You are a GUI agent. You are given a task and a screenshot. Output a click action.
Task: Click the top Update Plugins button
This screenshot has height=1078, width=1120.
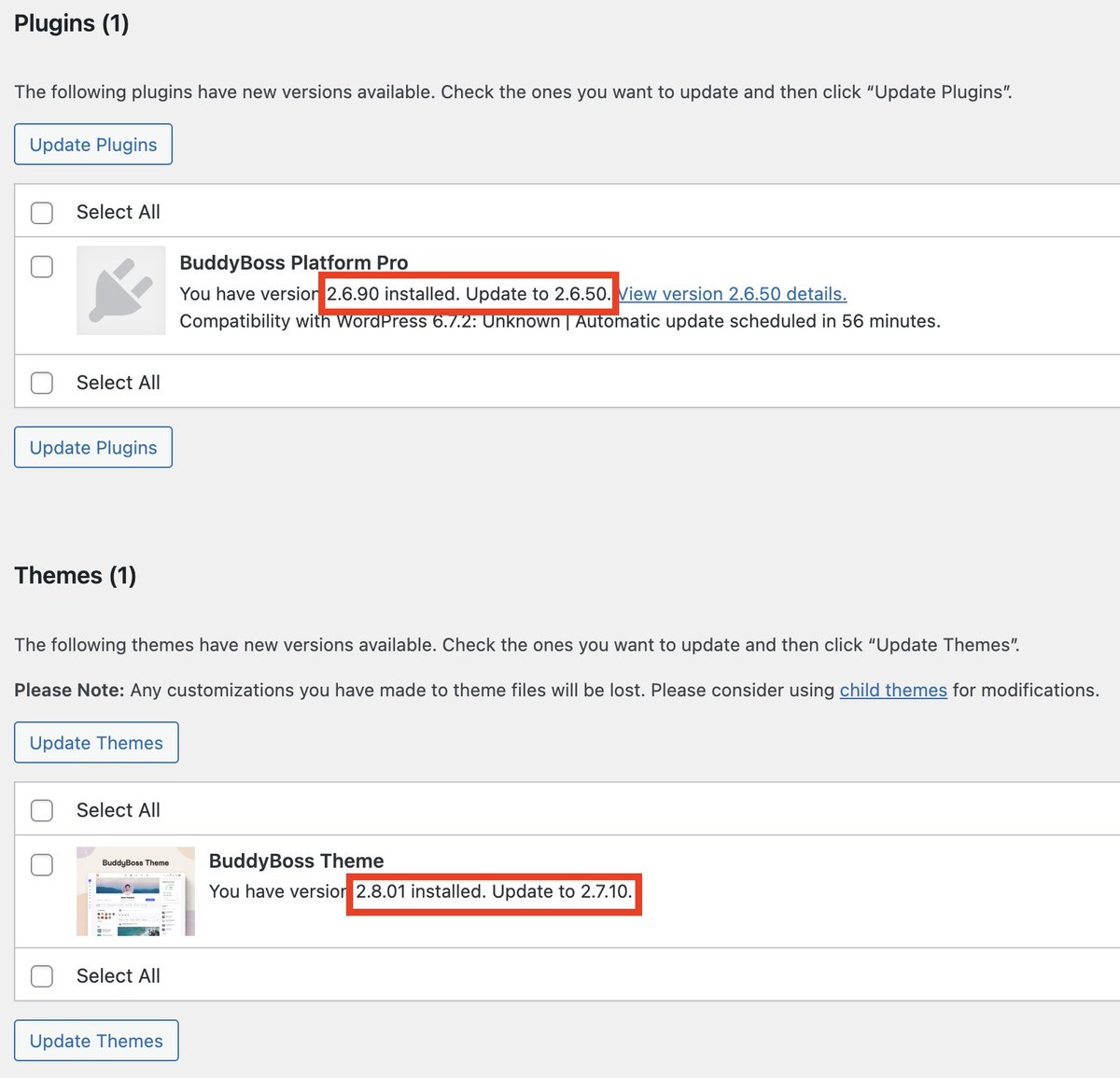tap(93, 145)
